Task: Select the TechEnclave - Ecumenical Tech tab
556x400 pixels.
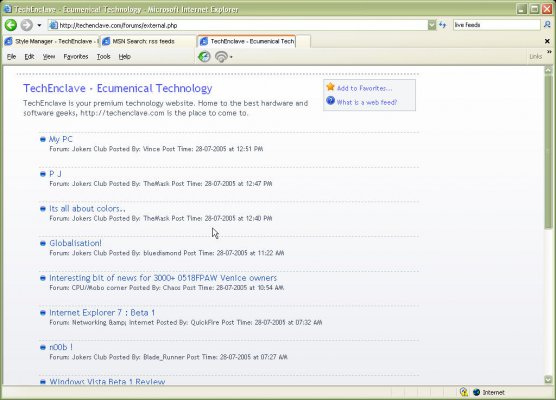Action: coord(247,41)
